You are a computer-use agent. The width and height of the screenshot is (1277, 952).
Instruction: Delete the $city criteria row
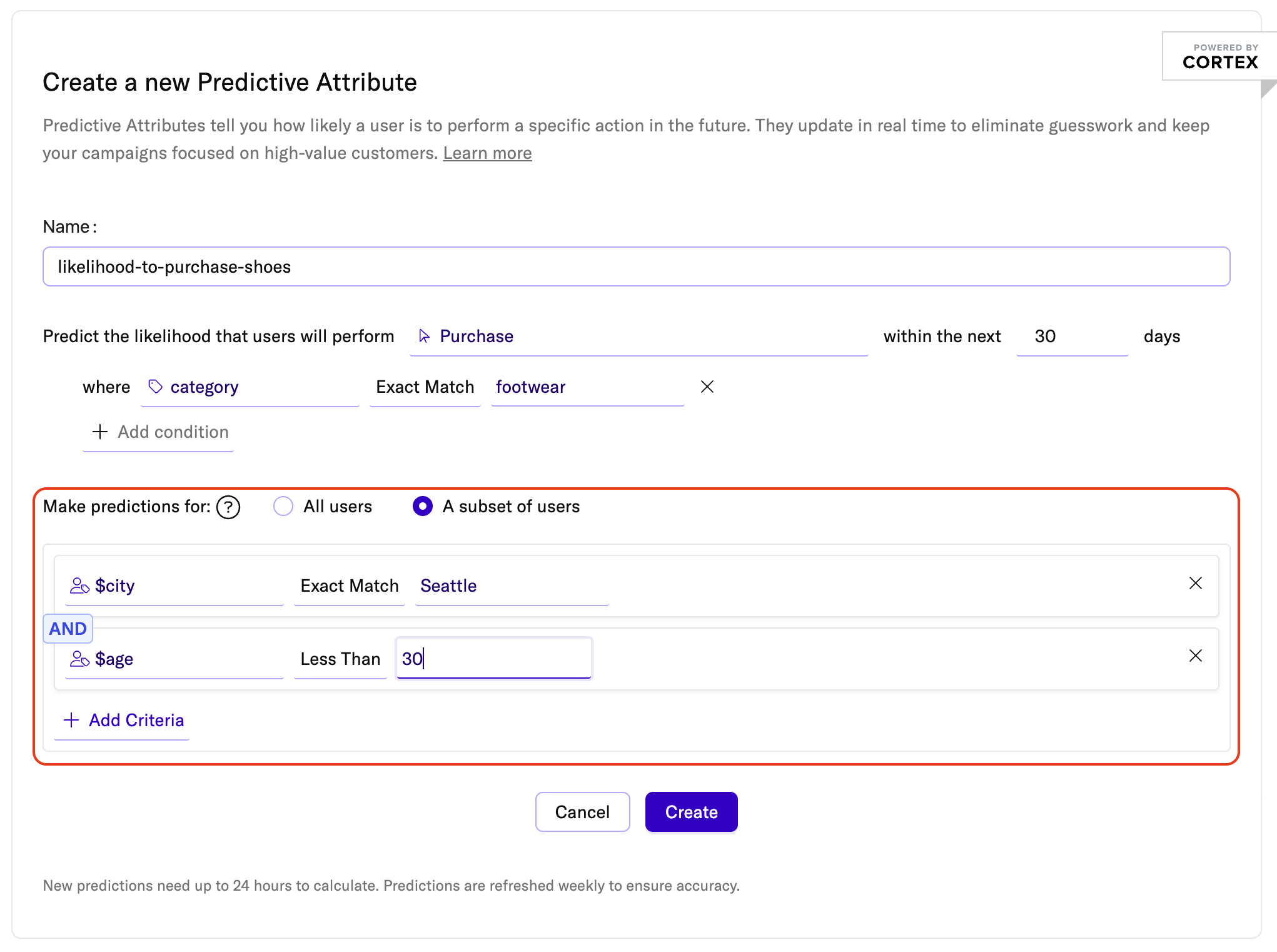tap(1195, 584)
